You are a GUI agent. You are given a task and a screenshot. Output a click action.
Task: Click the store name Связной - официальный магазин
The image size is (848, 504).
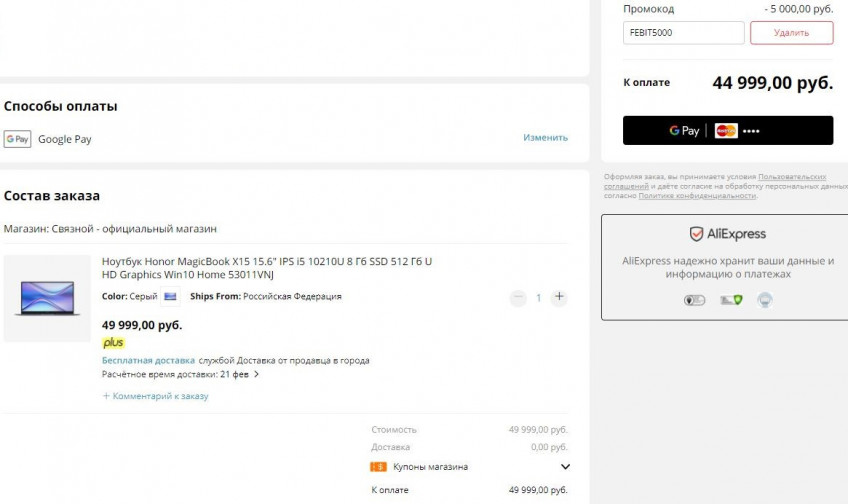[x=134, y=229]
